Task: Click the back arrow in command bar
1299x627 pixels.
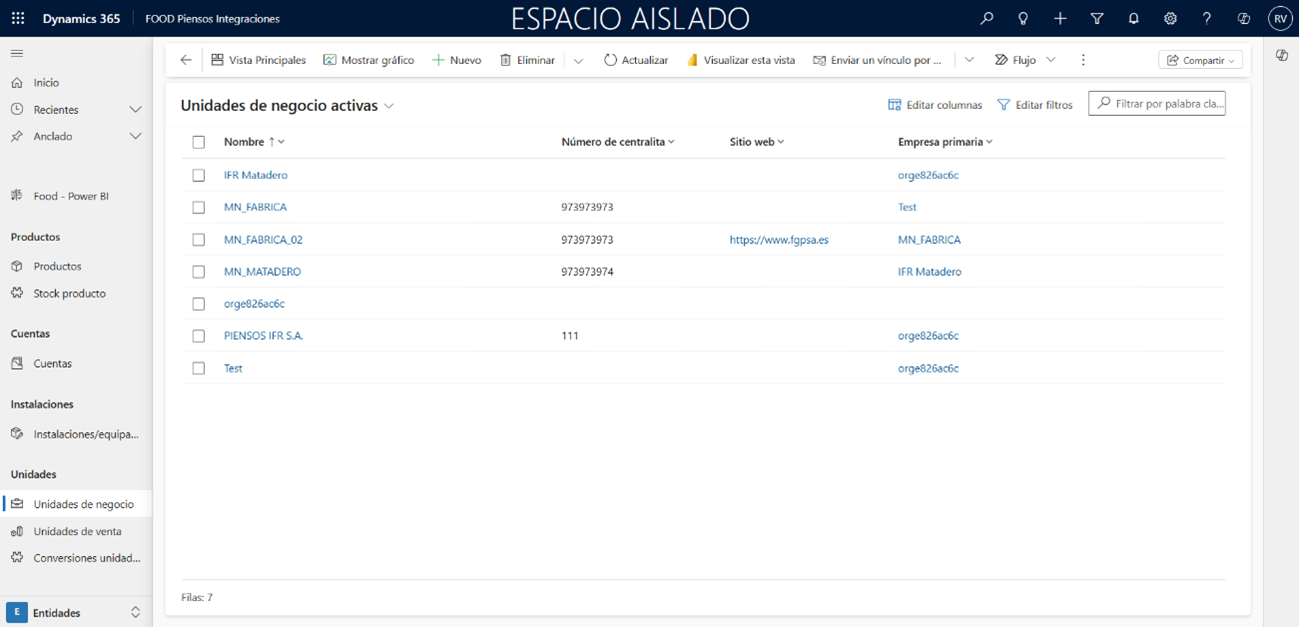Action: point(185,60)
